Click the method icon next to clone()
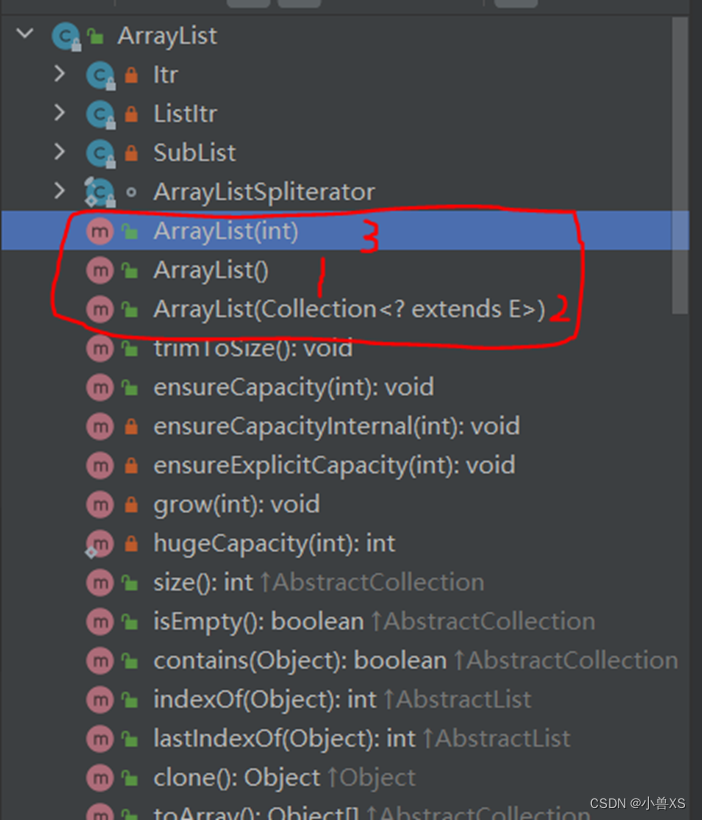 tap(99, 777)
